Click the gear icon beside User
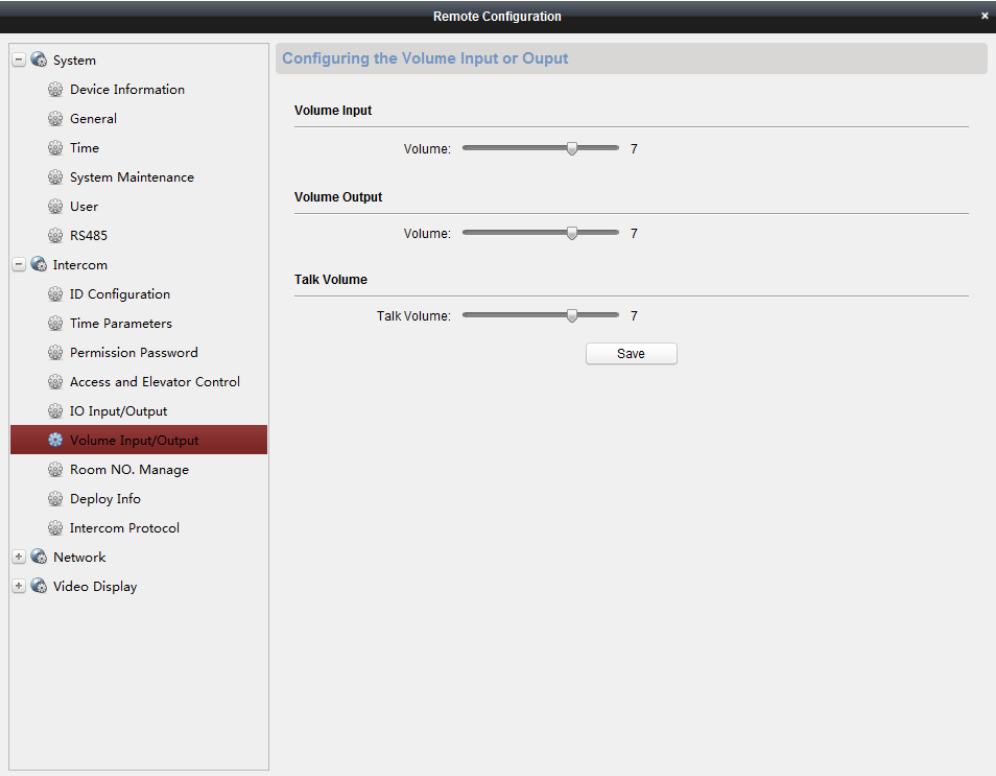The image size is (996, 776). (x=55, y=206)
